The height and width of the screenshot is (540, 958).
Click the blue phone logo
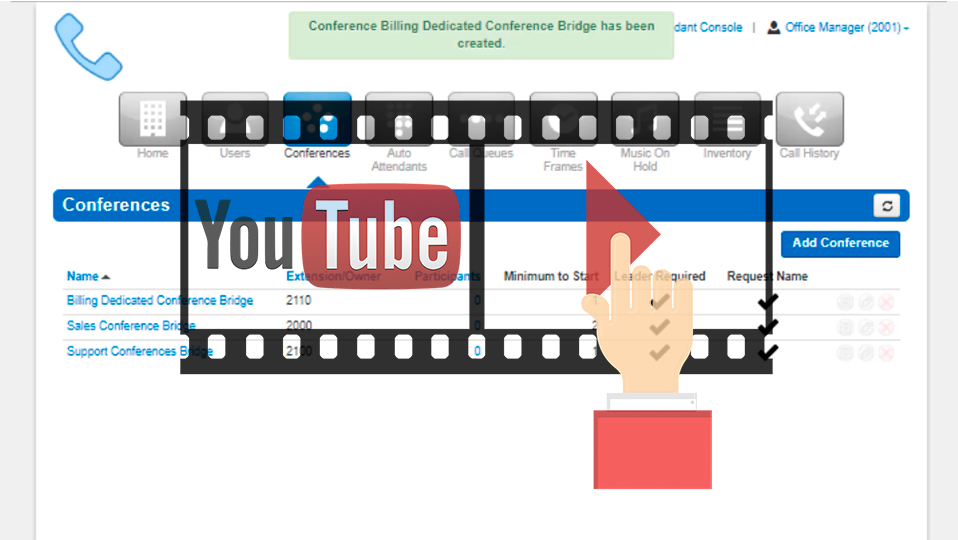point(88,46)
